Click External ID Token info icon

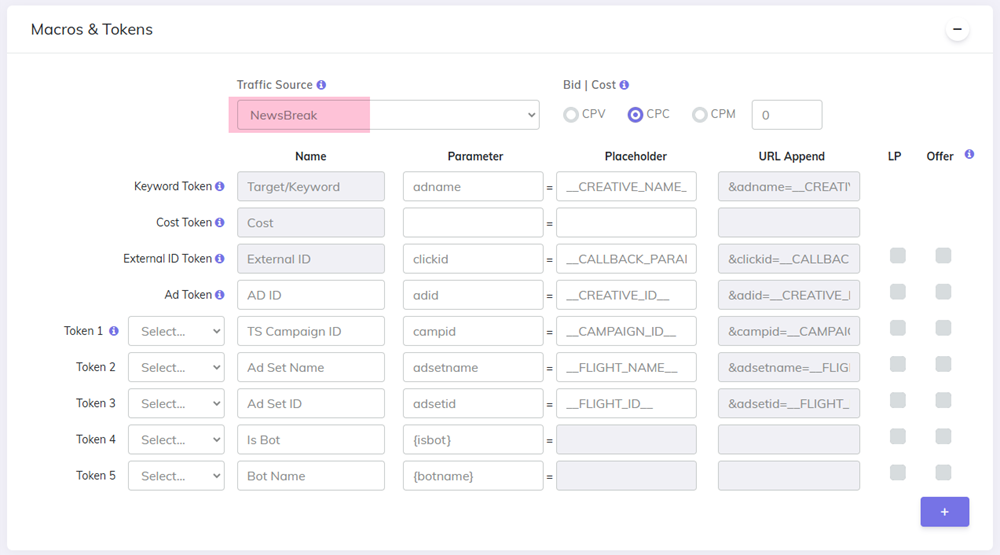220,259
